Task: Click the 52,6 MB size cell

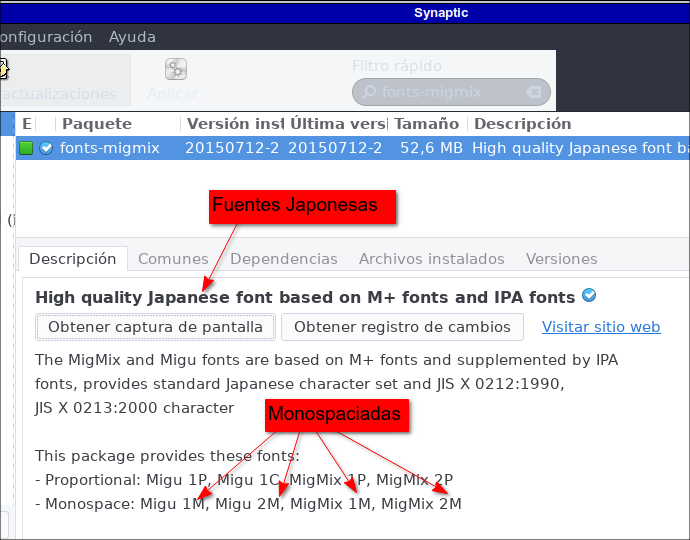Action: [x=431, y=148]
